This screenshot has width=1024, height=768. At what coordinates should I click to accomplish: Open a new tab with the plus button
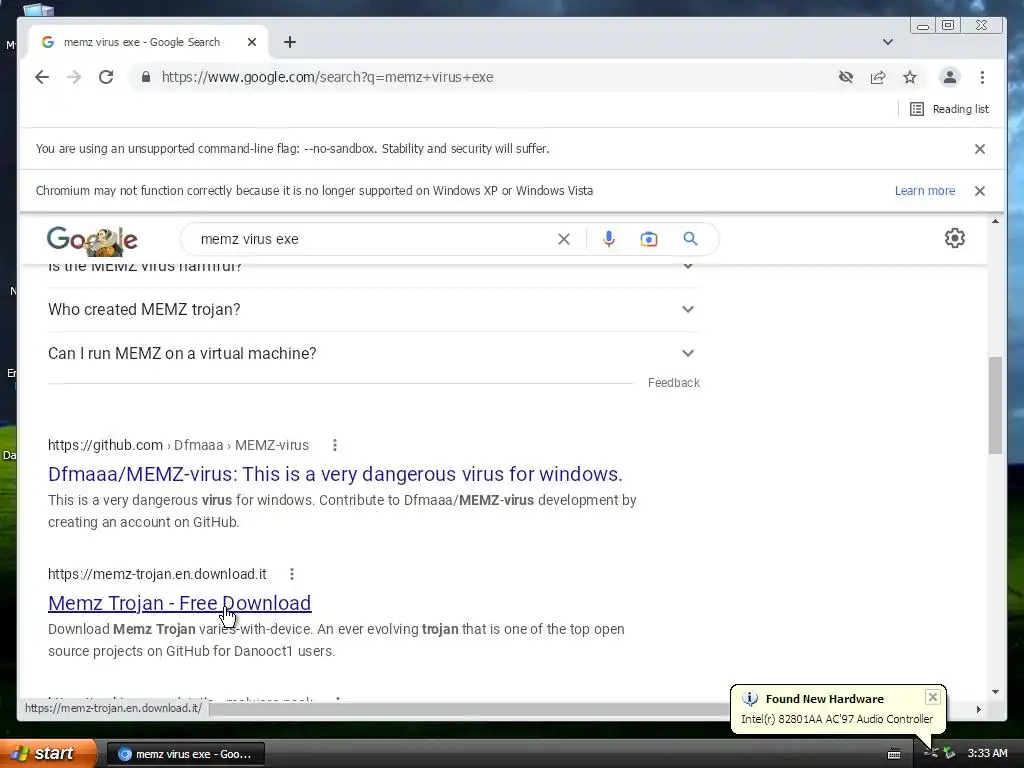[290, 42]
